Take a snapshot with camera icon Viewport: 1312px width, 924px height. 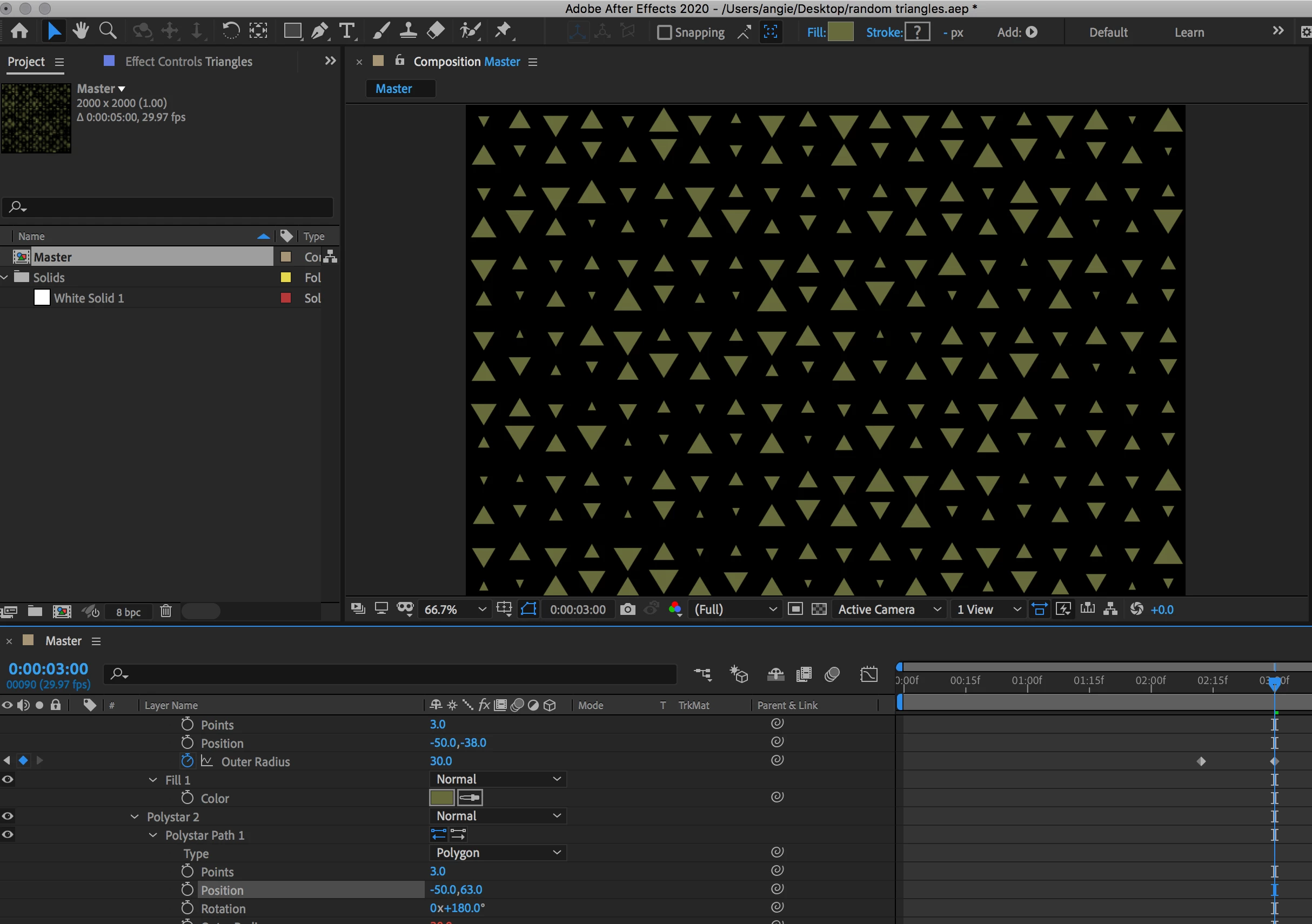(627, 609)
